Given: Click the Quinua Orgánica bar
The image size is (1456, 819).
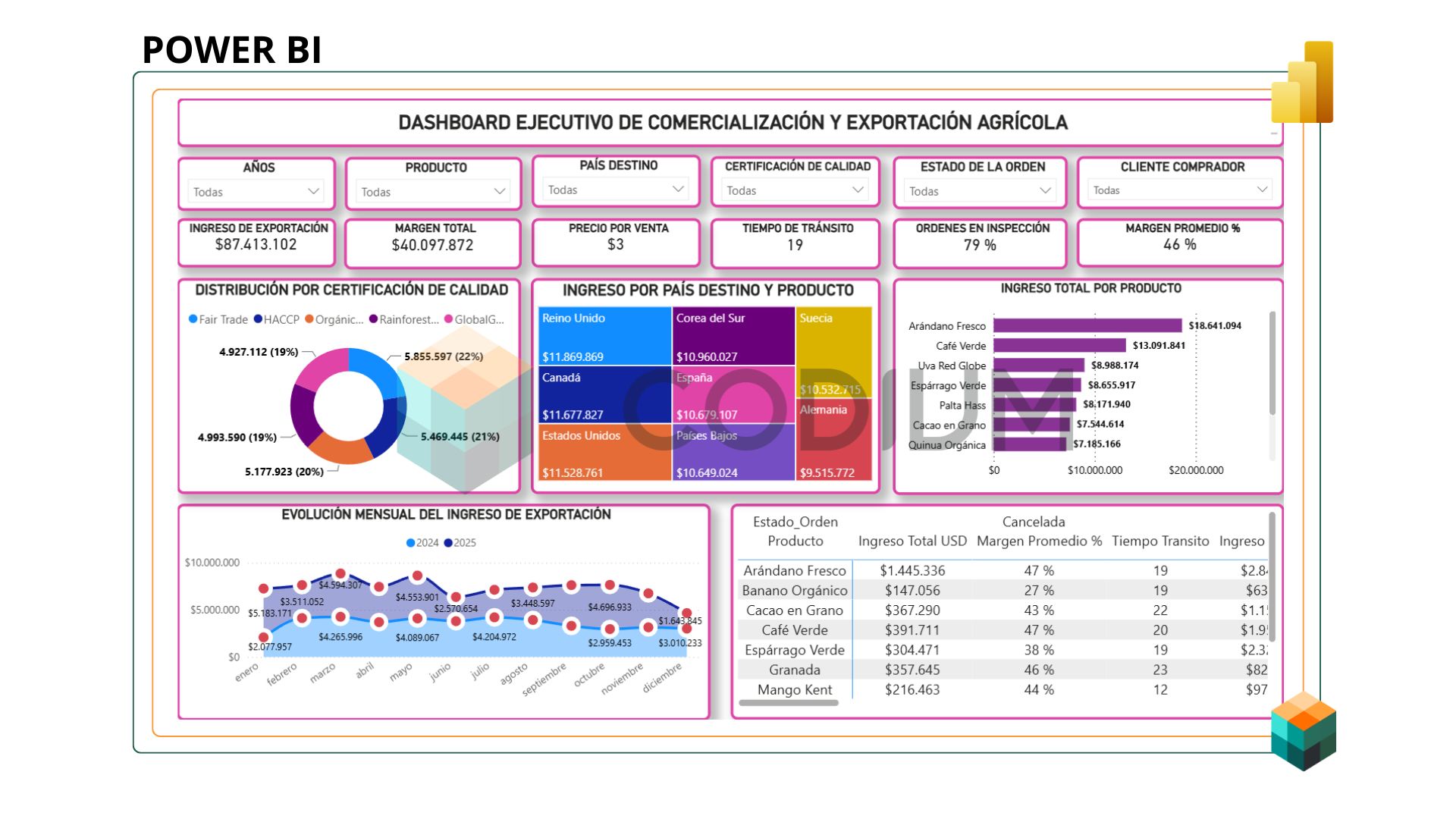Looking at the screenshot, I should [1030, 444].
